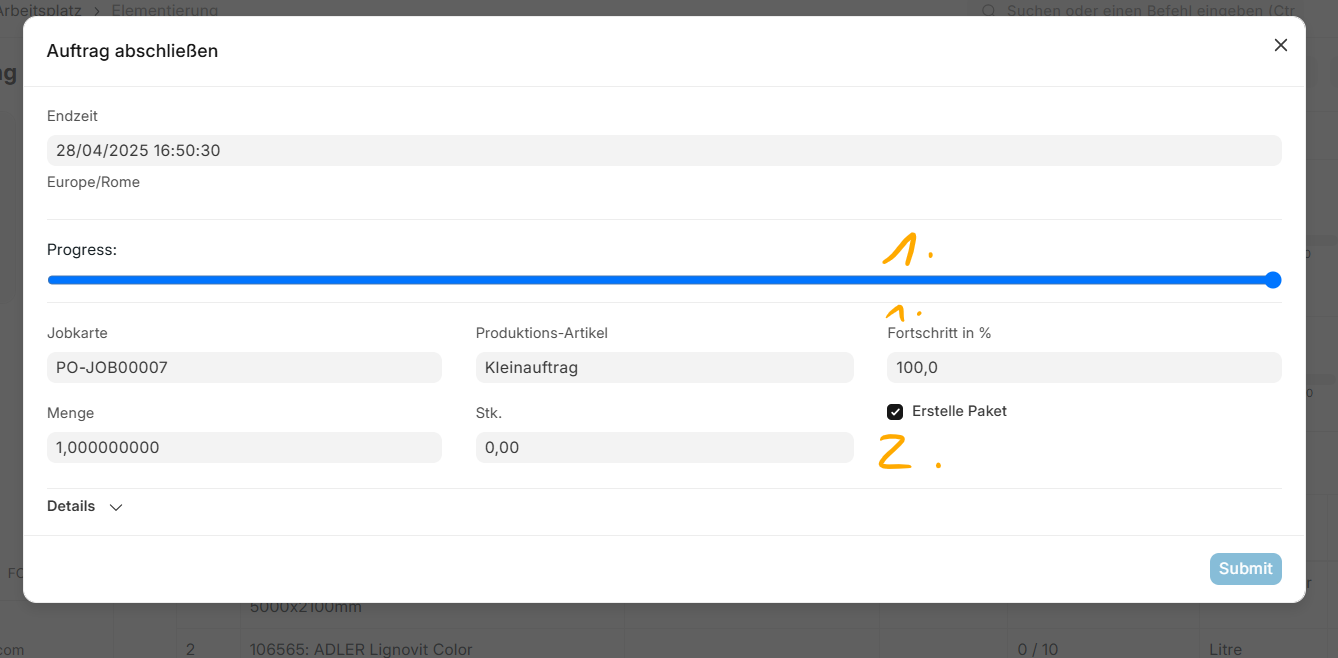This screenshot has height=658, width=1338.
Task: Click the middle of the Progress slider track
Action: [x=660, y=280]
